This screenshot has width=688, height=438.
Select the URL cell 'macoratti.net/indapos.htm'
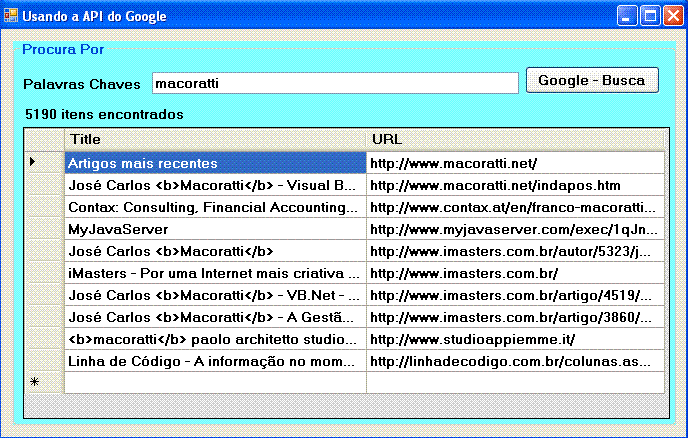click(515, 185)
